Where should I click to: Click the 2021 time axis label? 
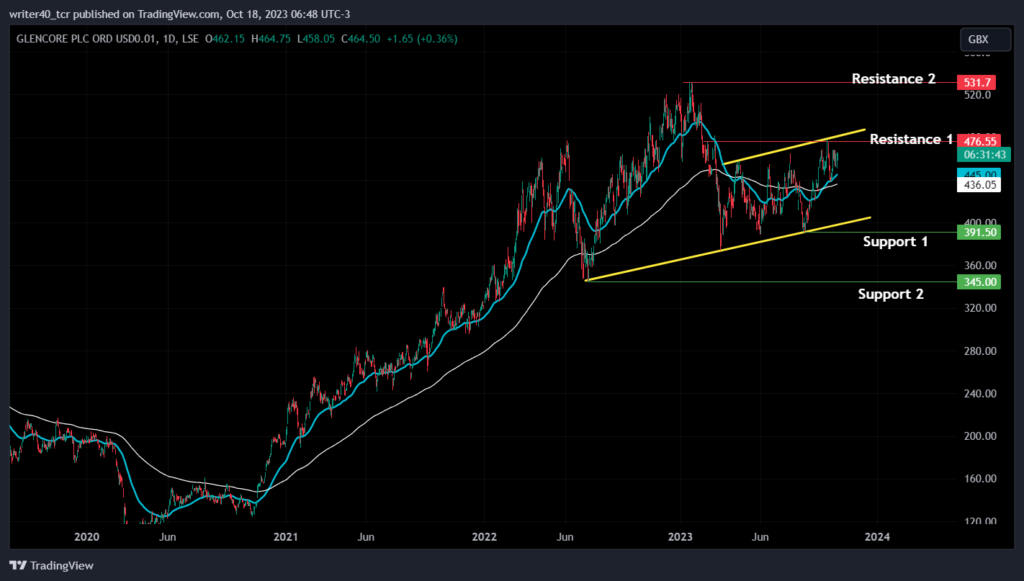[285, 537]
